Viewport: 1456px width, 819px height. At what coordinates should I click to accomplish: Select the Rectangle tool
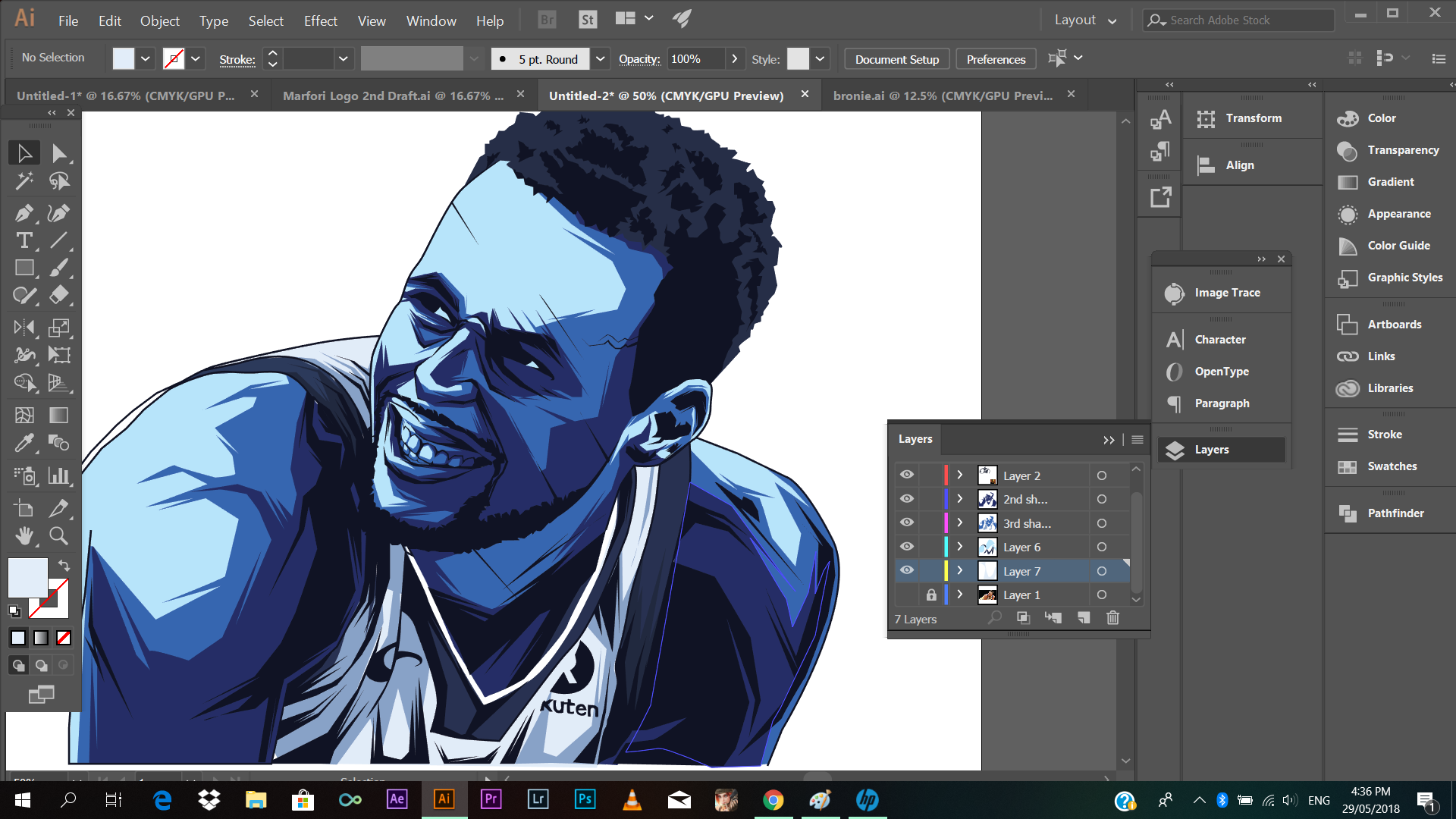tap(24, 268)
